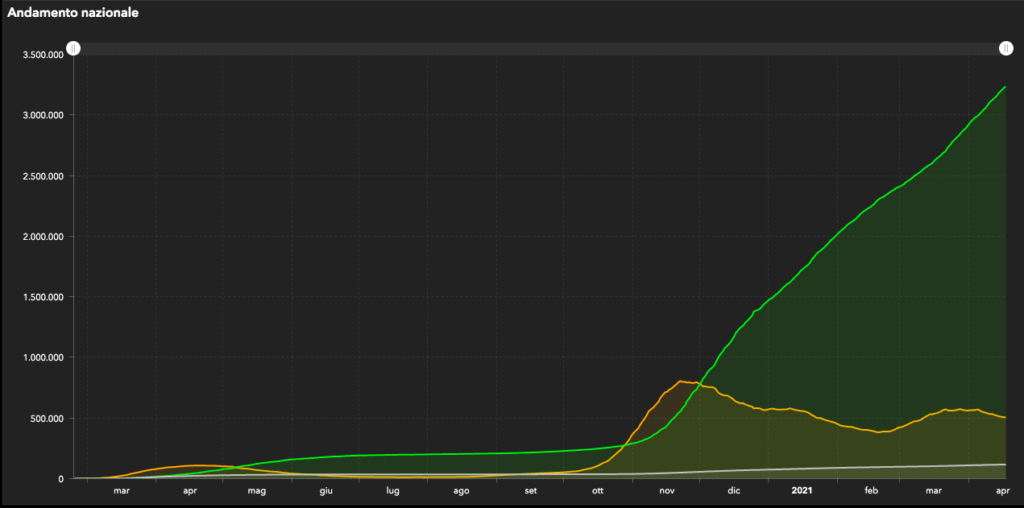Select the 'ott' month axis label
The width and height of the screenshot is (1024, 508).
(598, 491)
